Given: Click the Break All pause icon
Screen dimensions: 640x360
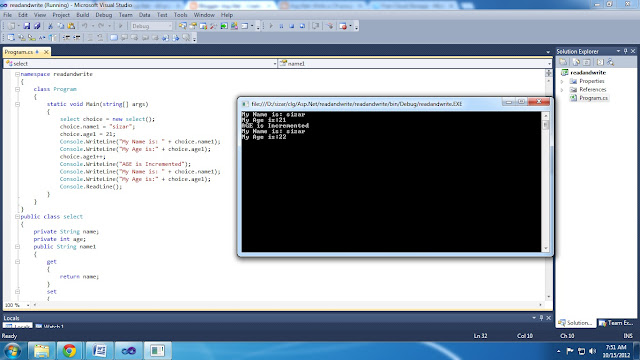Looking at the screenshot, I should click(281, 26).
